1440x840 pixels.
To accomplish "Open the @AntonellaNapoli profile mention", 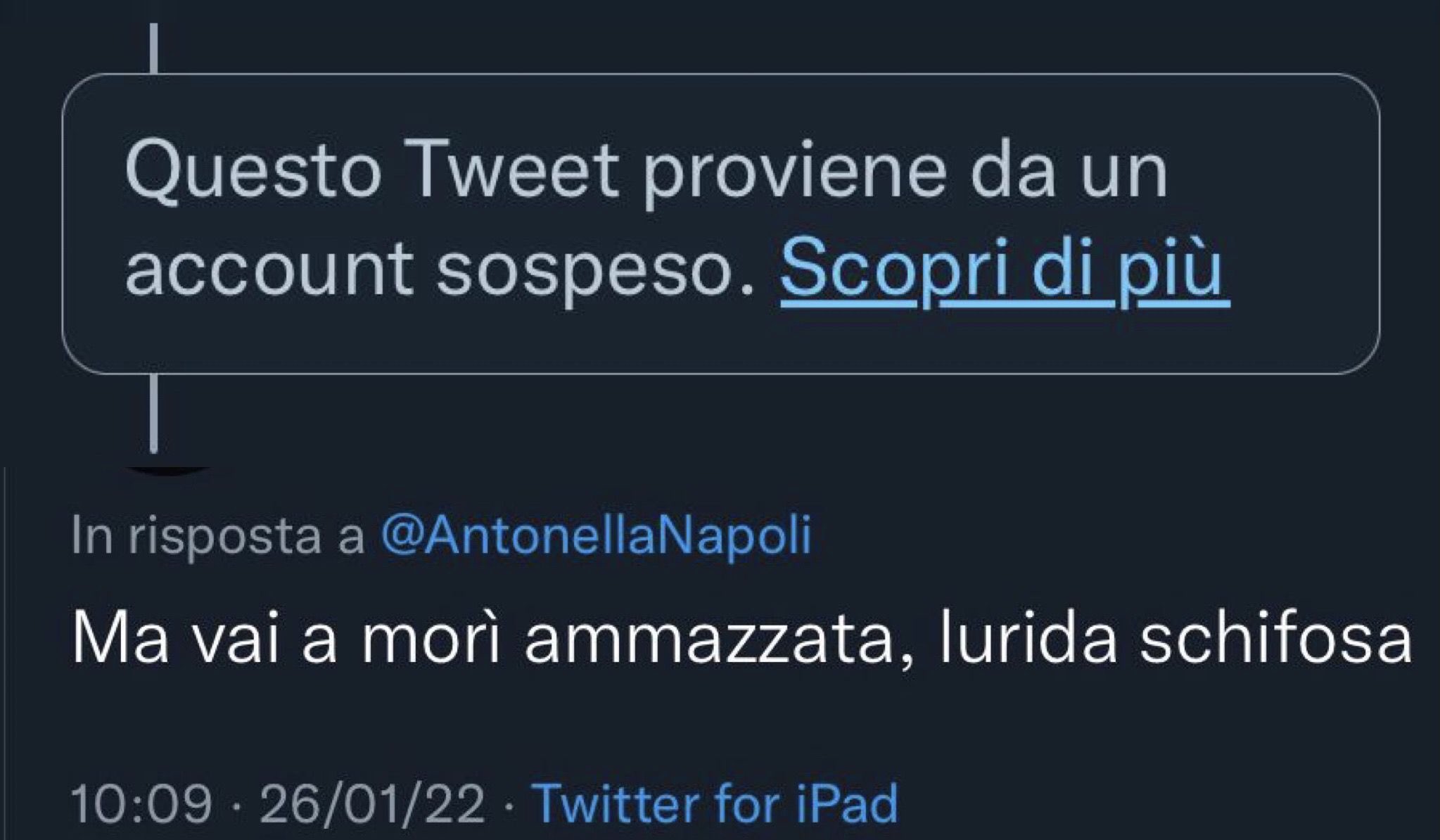I will point(596,536).
